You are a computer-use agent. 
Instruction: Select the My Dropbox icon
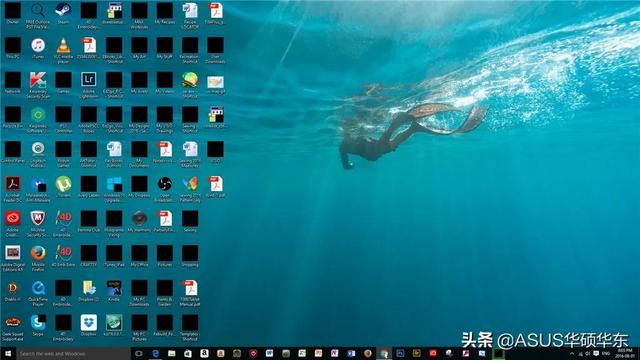(x=139, y=184)
